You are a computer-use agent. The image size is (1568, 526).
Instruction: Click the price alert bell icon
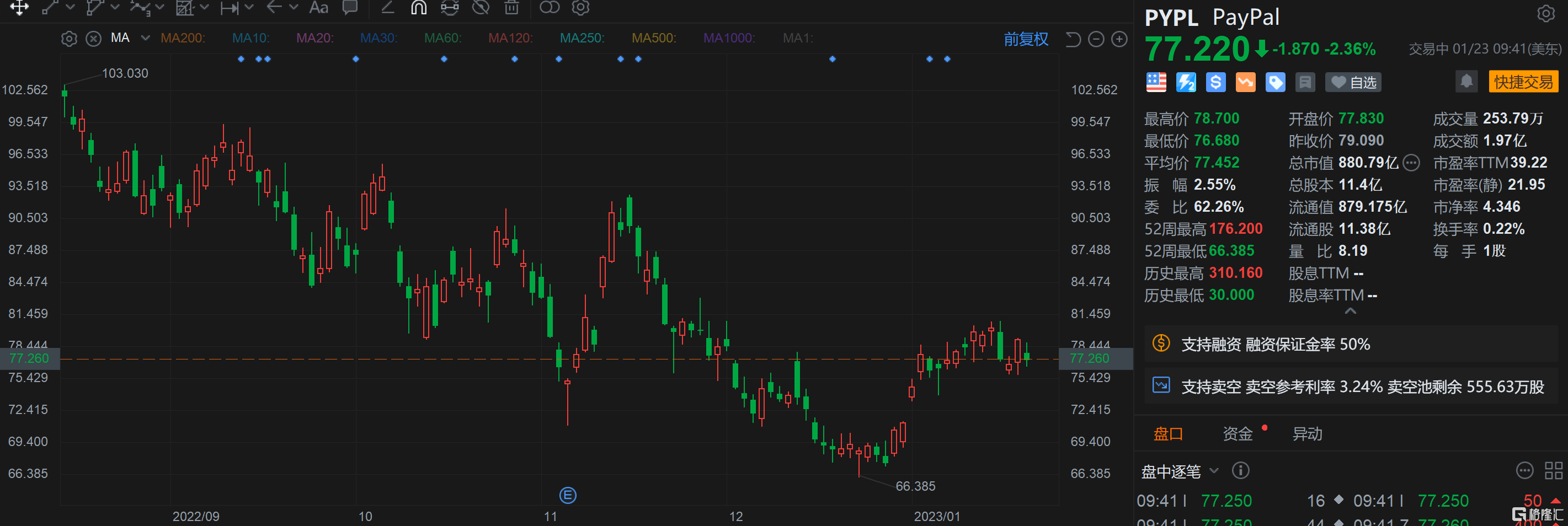pyautogui.click(x=1466, y=82)
